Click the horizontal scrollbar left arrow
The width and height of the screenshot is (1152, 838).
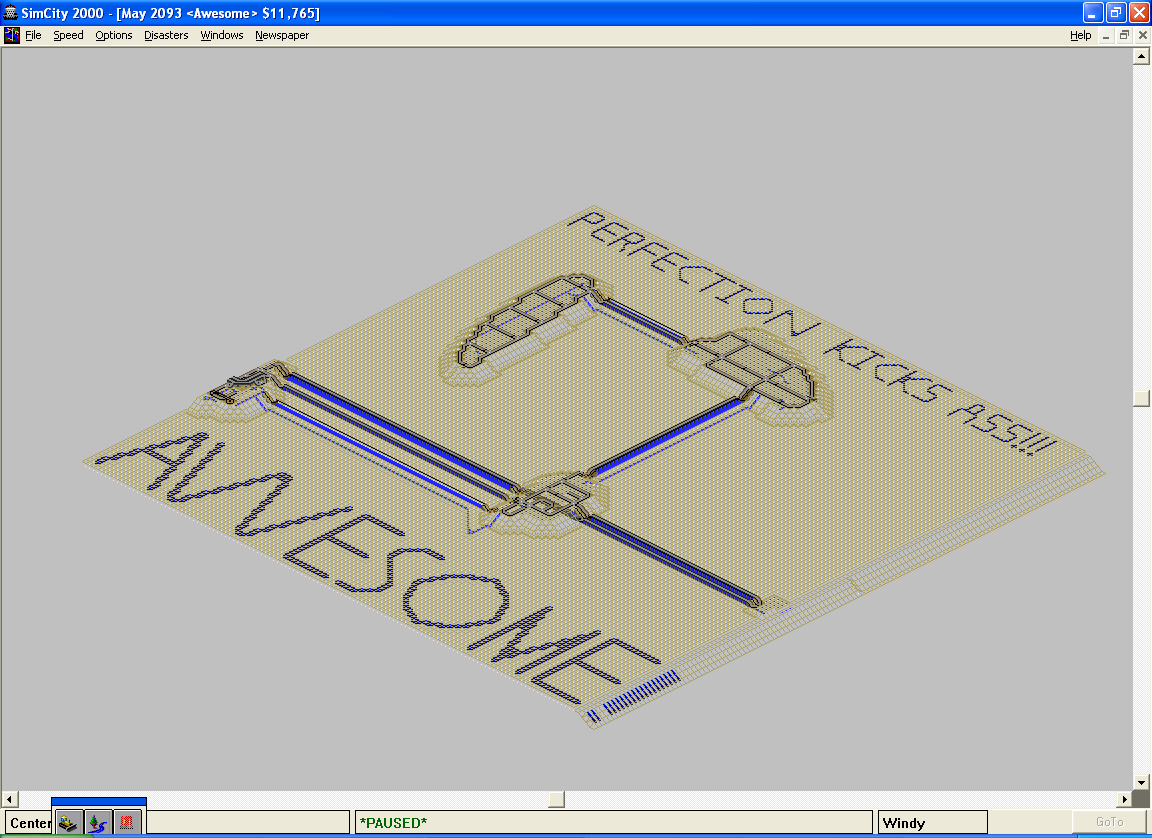coord(10,799)
